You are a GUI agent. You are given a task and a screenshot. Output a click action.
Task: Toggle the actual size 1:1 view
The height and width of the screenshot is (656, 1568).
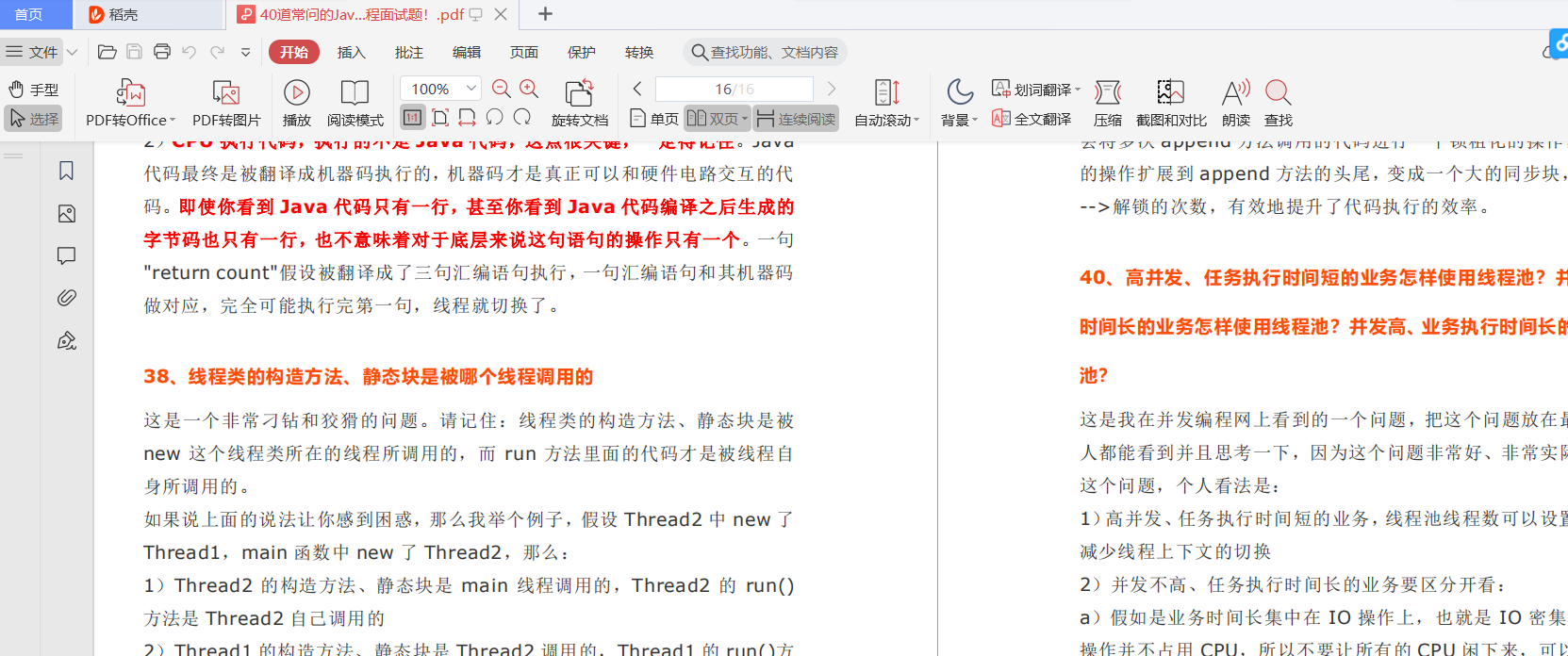[x=412, y=118]
